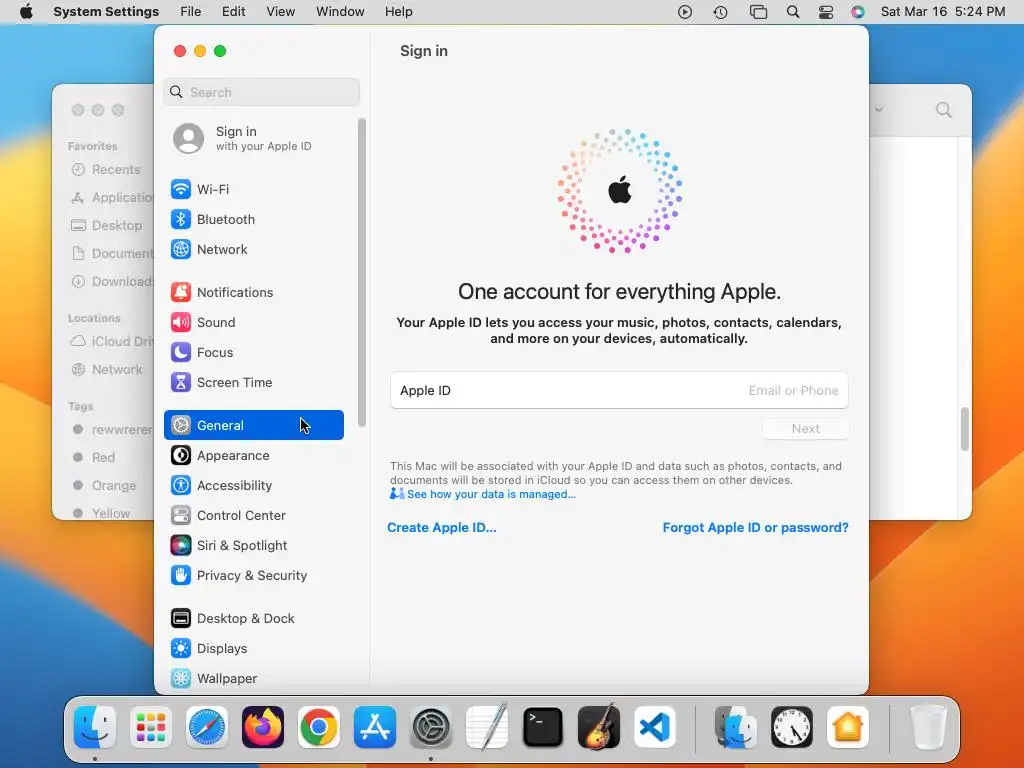
Task: Open Appearance settings
Action: (x=253, y=456)
